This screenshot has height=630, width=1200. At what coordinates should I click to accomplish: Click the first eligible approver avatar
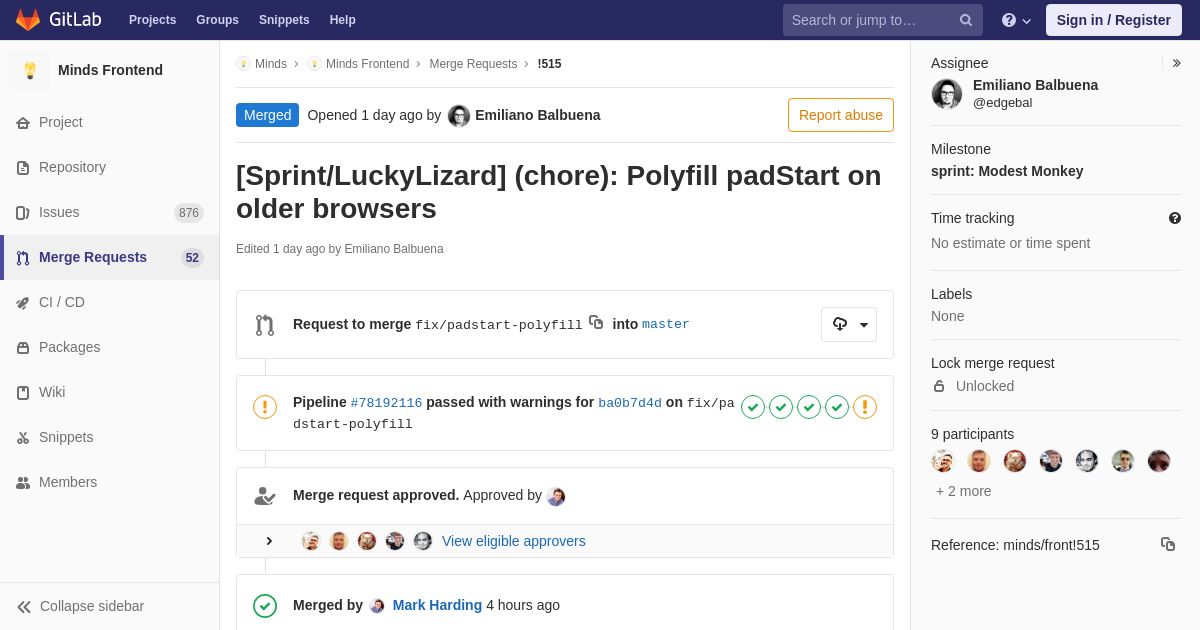311,541
